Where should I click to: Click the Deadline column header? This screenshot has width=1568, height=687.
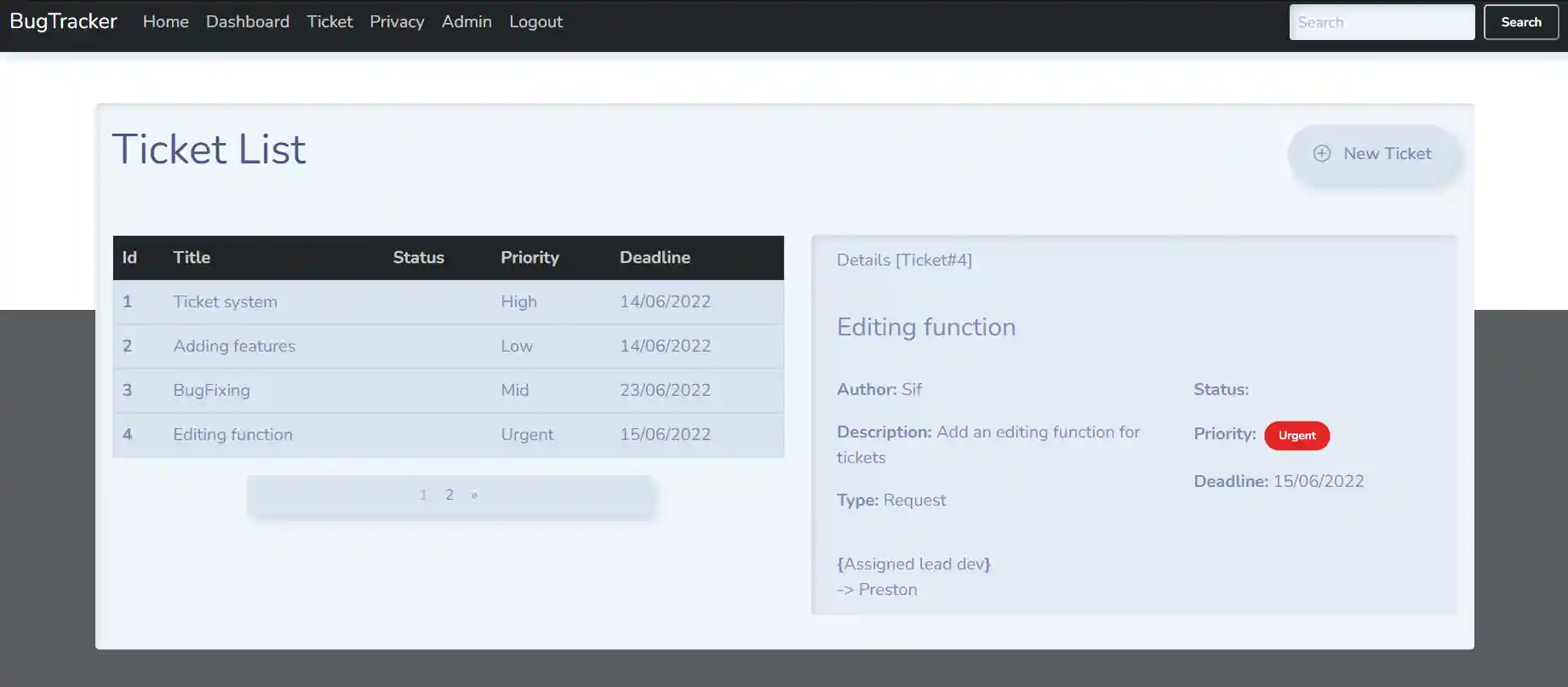pos(655,257)
